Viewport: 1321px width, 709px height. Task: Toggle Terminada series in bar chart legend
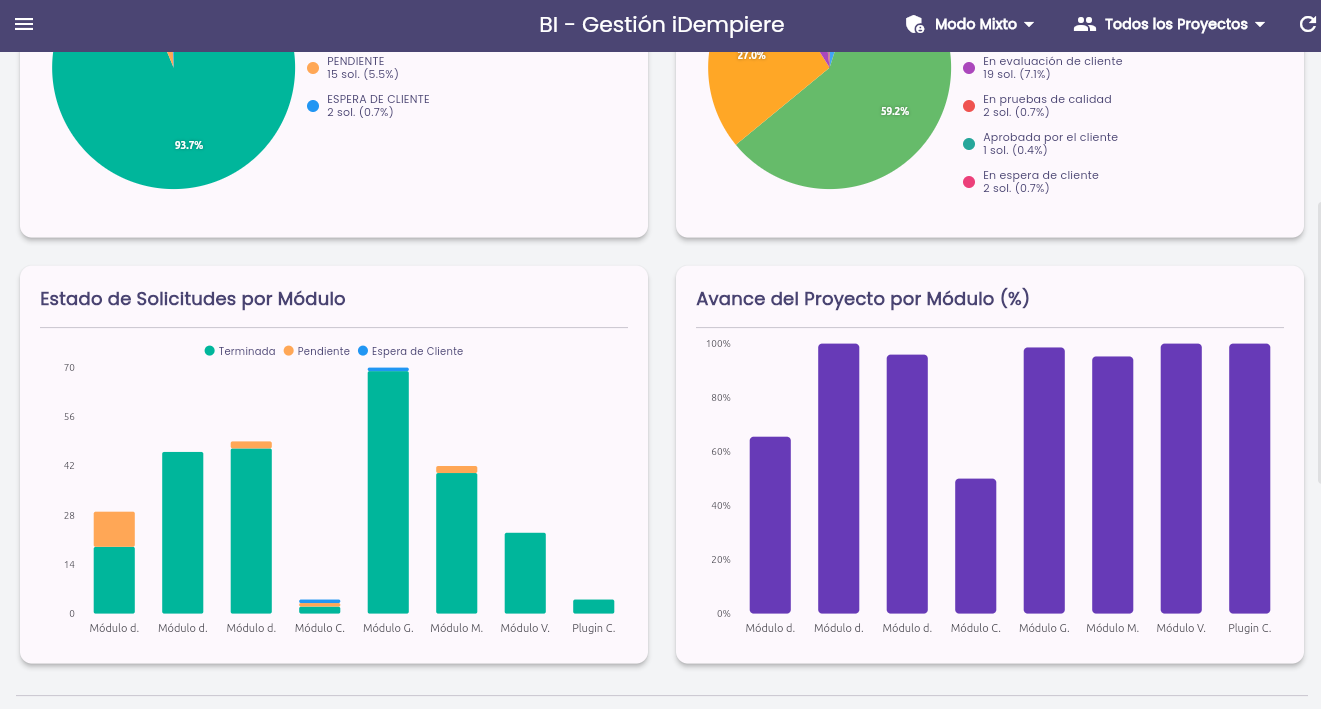click(240, 351)
